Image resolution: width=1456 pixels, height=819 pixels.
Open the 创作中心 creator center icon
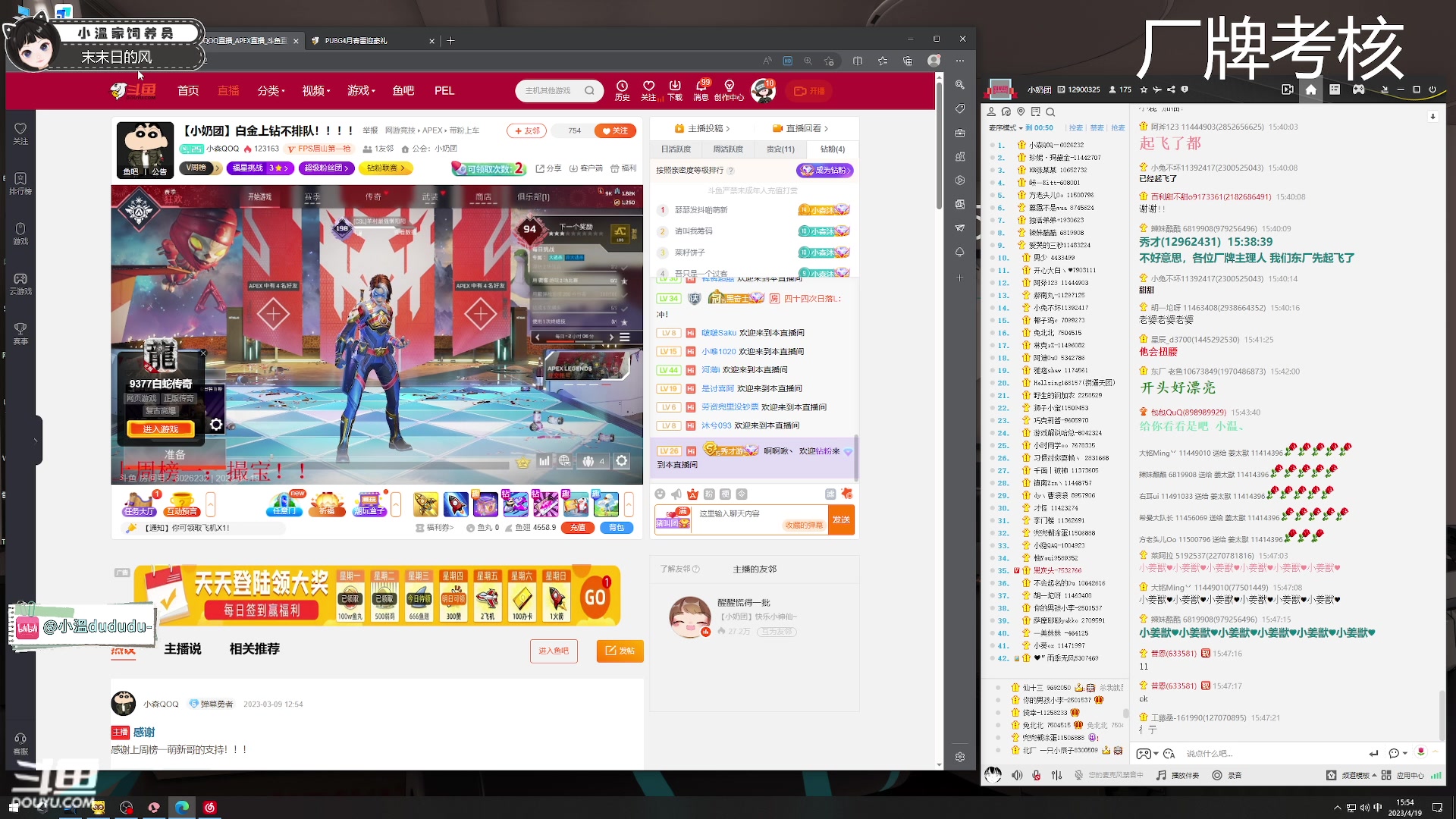(729, 90)
